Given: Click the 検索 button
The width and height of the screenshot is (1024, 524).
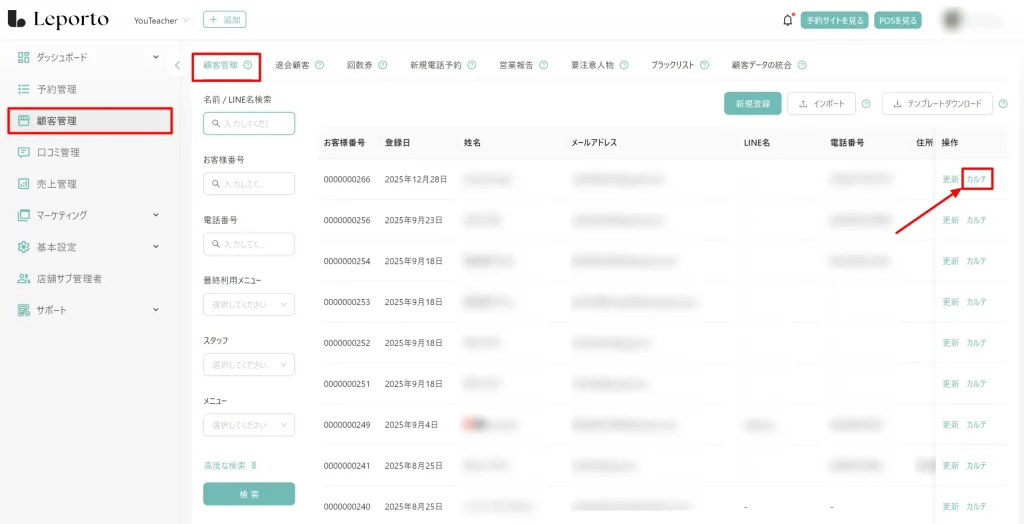Looking at the screenshot, I should pyautogui.click(x=248, y=494).
